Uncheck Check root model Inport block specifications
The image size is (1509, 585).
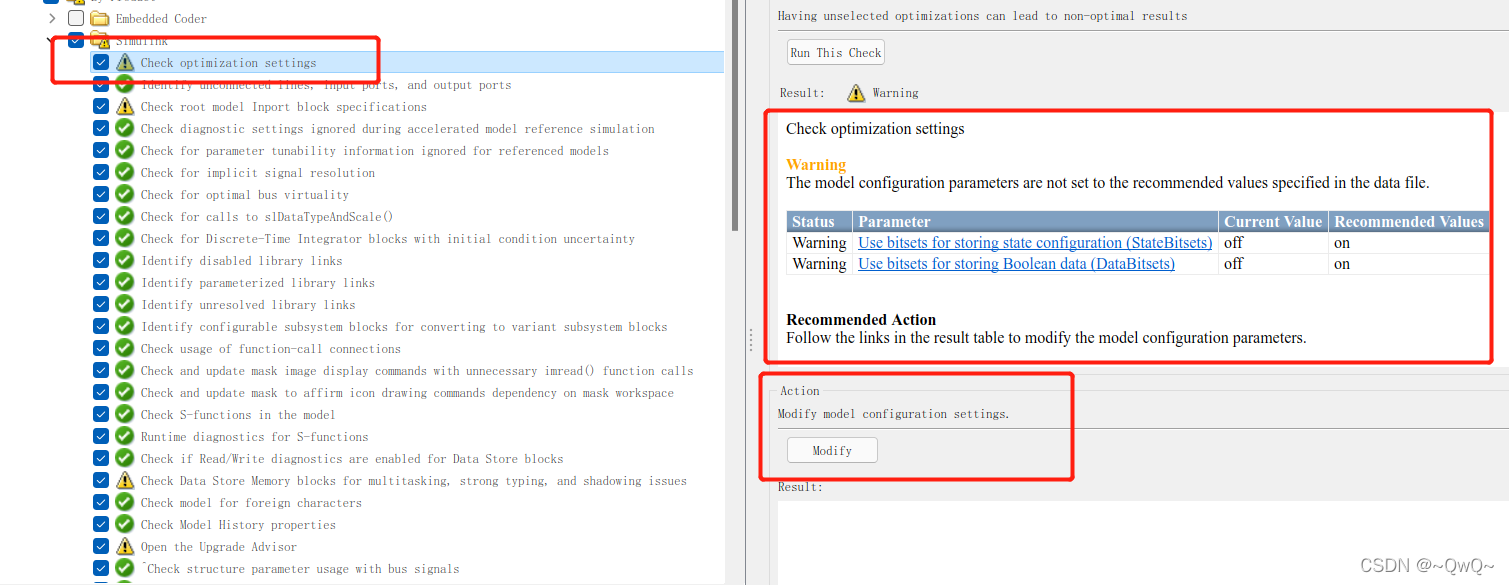(x=101, y=106)
